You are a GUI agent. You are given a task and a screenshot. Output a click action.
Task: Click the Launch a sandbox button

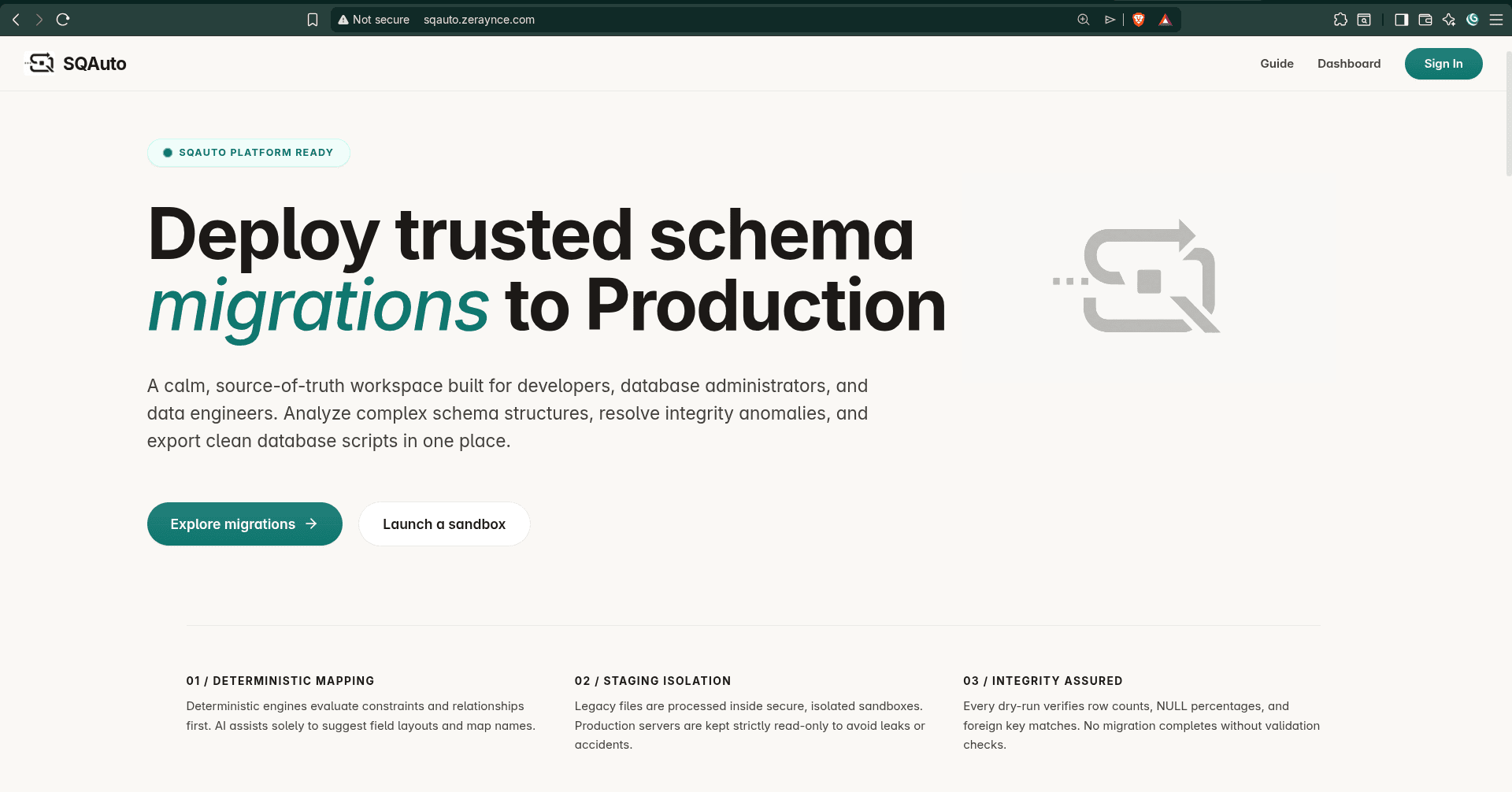click(x=444, y=524)
